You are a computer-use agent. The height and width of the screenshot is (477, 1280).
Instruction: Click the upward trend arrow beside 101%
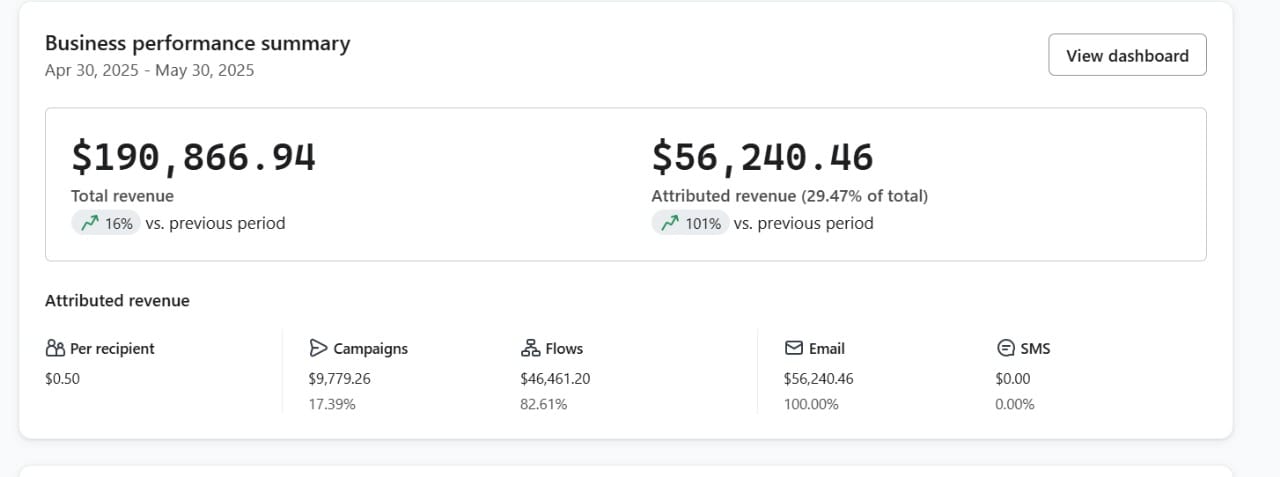670,223
